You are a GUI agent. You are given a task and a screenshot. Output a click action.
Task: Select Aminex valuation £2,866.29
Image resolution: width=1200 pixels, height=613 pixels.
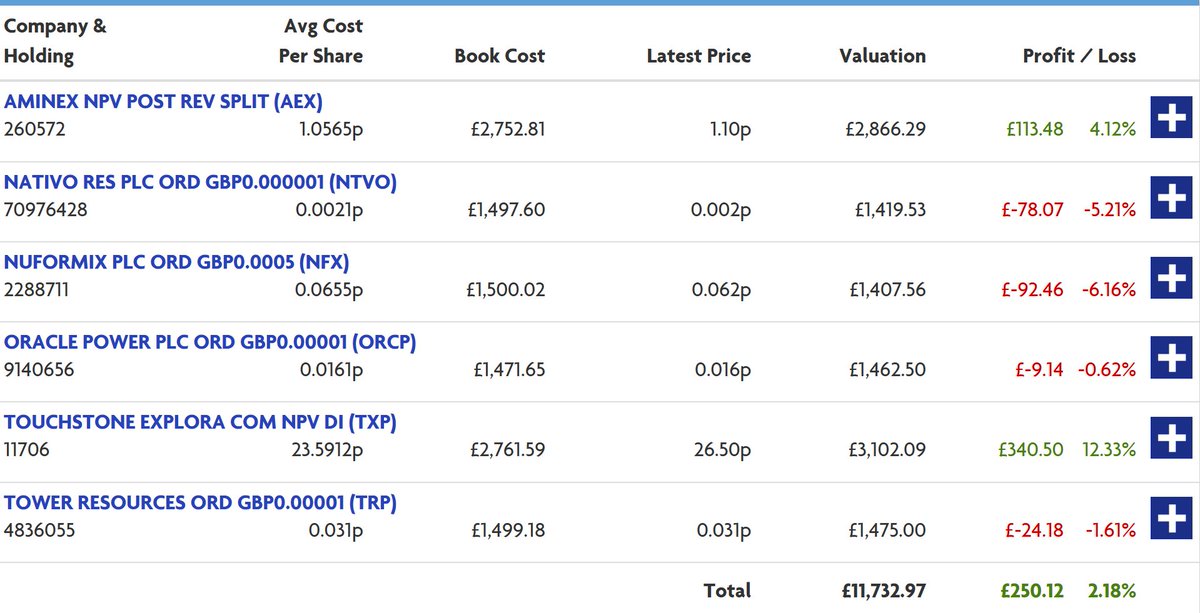(886, 129)
